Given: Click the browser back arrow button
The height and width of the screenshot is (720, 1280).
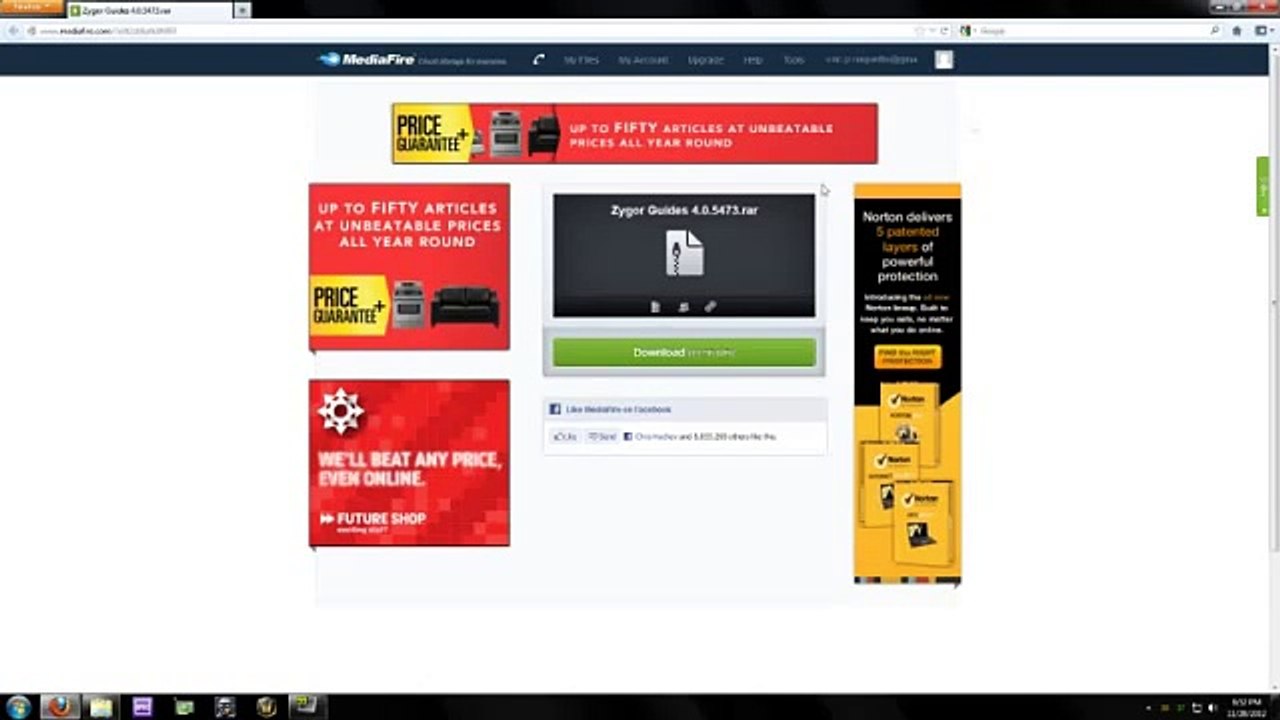Looking at the screenshot, I should point(12,31).
